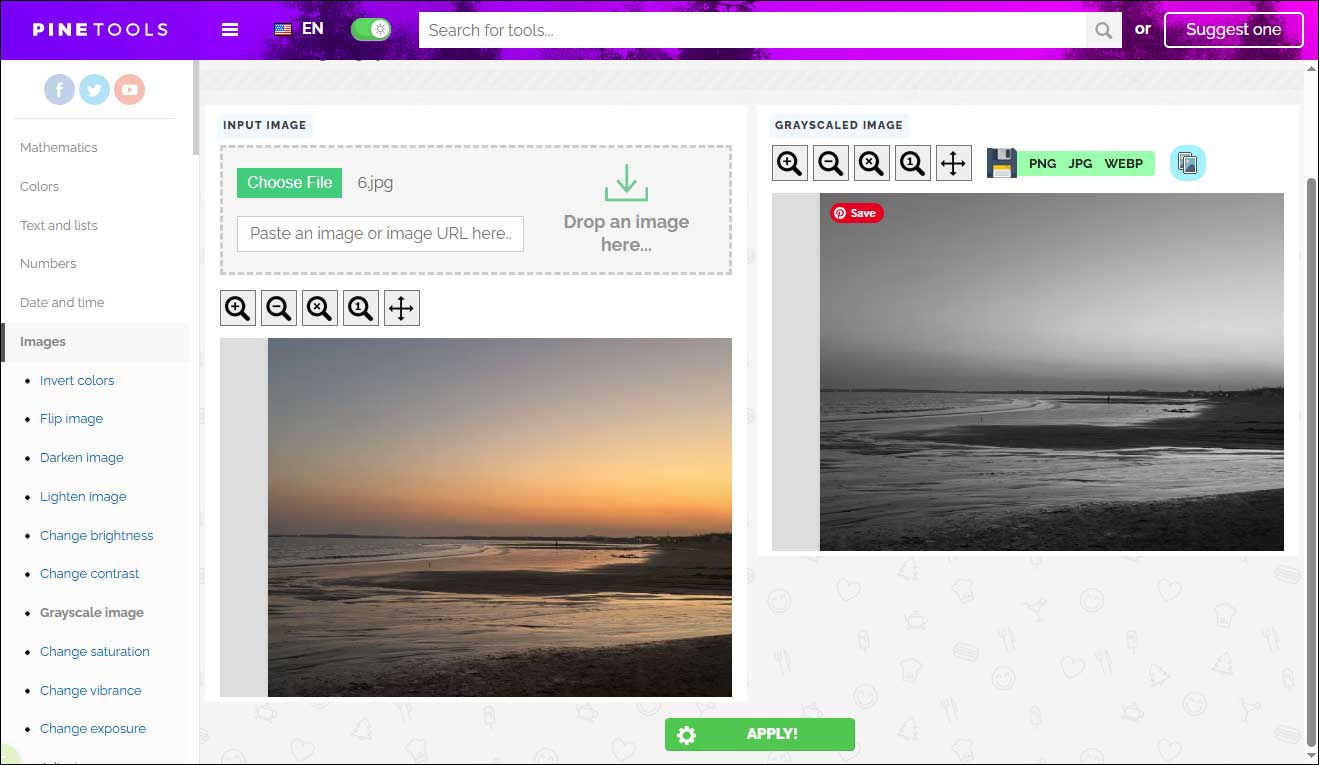The width and height of the screenshot is (1319, 765).
Task: Click the Pinterest Save badge on the result
Action: 856,212
